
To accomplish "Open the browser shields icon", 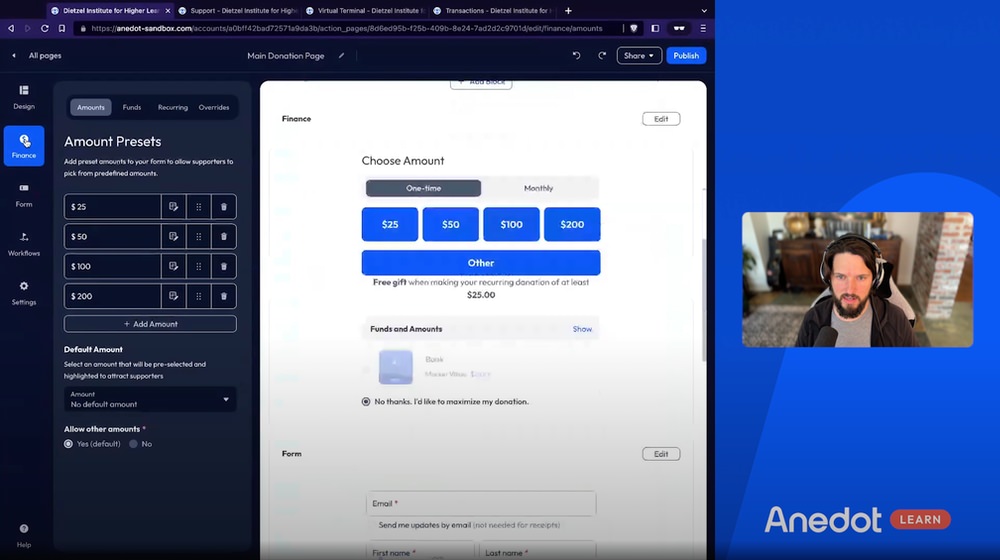I will [x=633, y=28].
